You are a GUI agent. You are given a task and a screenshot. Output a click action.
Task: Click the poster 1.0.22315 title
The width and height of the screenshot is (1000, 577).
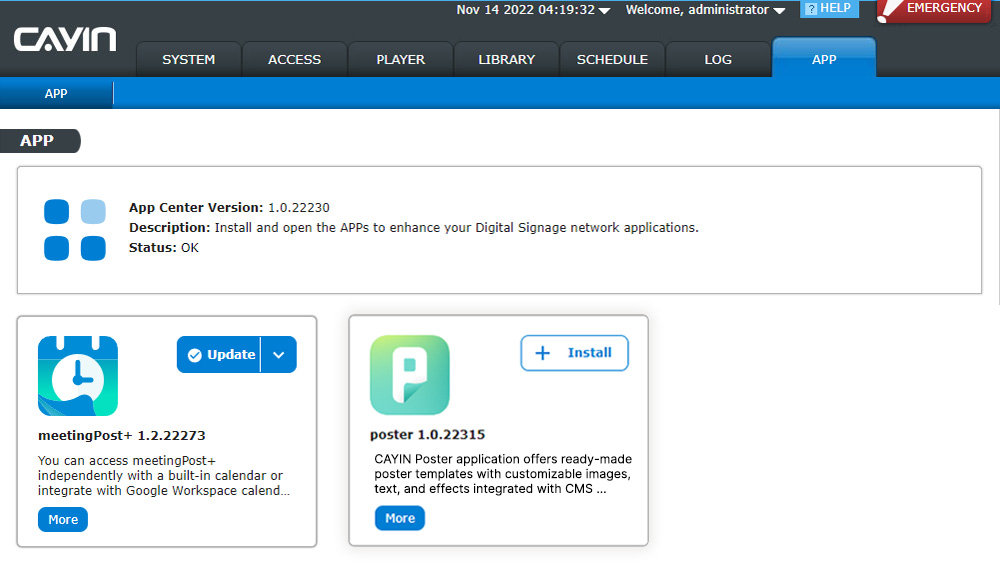tap(427, 434)
